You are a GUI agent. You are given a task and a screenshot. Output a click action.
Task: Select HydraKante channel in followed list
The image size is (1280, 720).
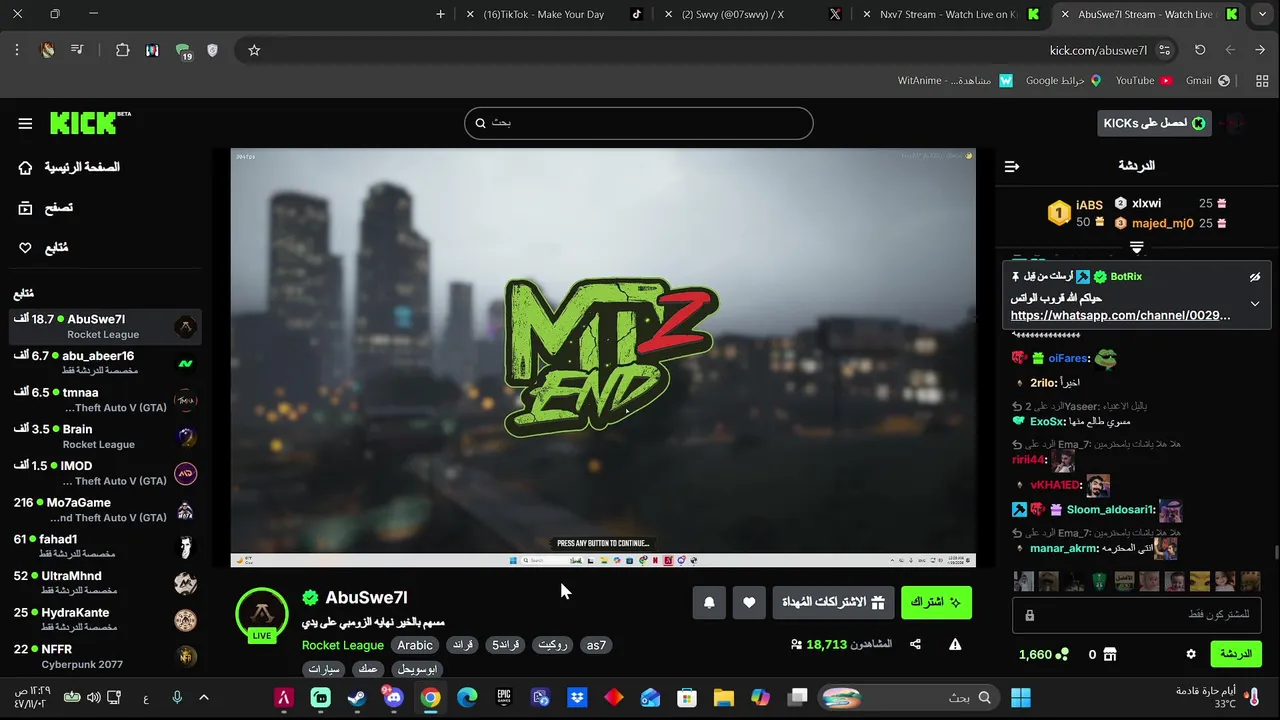(x=105, y=619)
